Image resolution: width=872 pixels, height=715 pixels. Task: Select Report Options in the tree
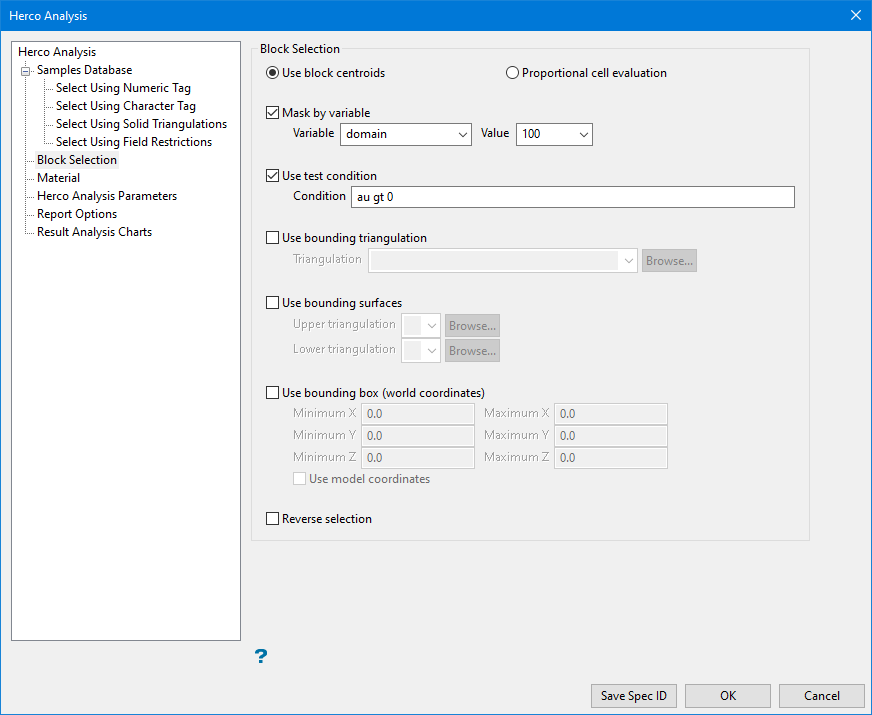(x=77, y=214)
